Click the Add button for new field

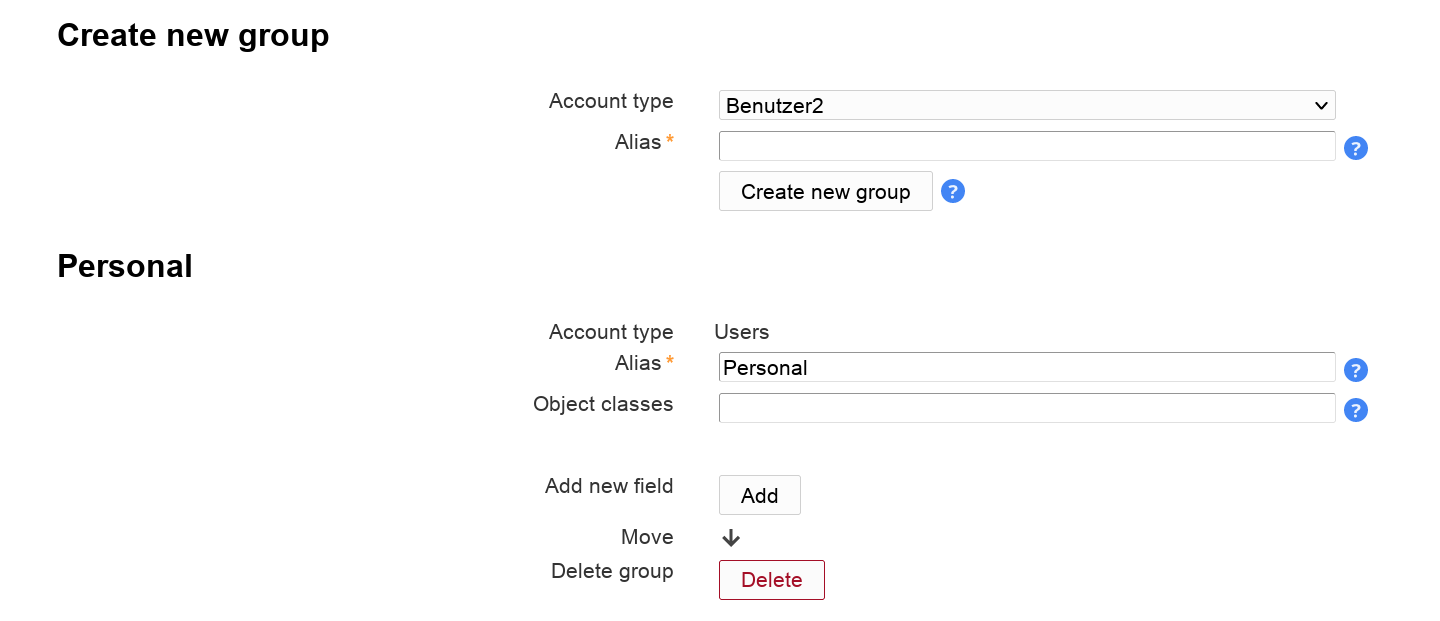coord(759,495)
